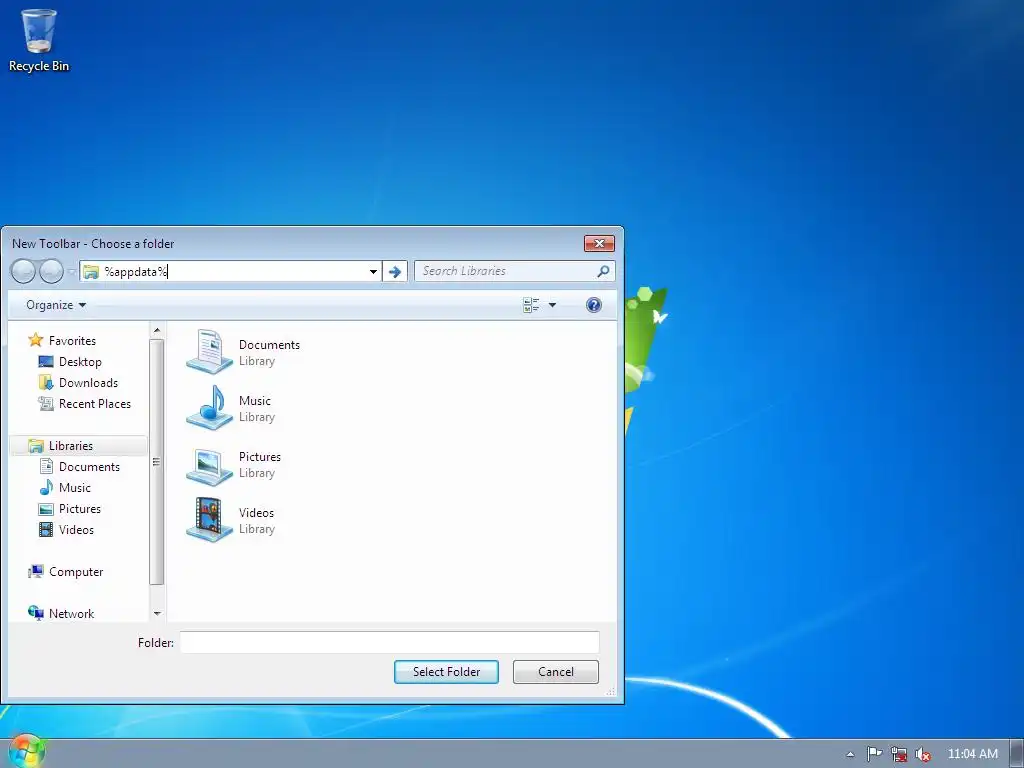Click navigation pane scrollbar down arrow

coord(157,613)
